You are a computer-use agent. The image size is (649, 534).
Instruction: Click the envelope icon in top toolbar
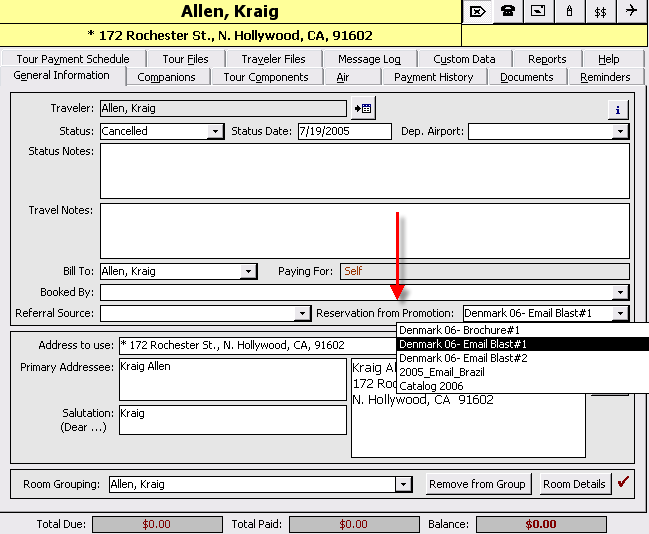[539, 11]
